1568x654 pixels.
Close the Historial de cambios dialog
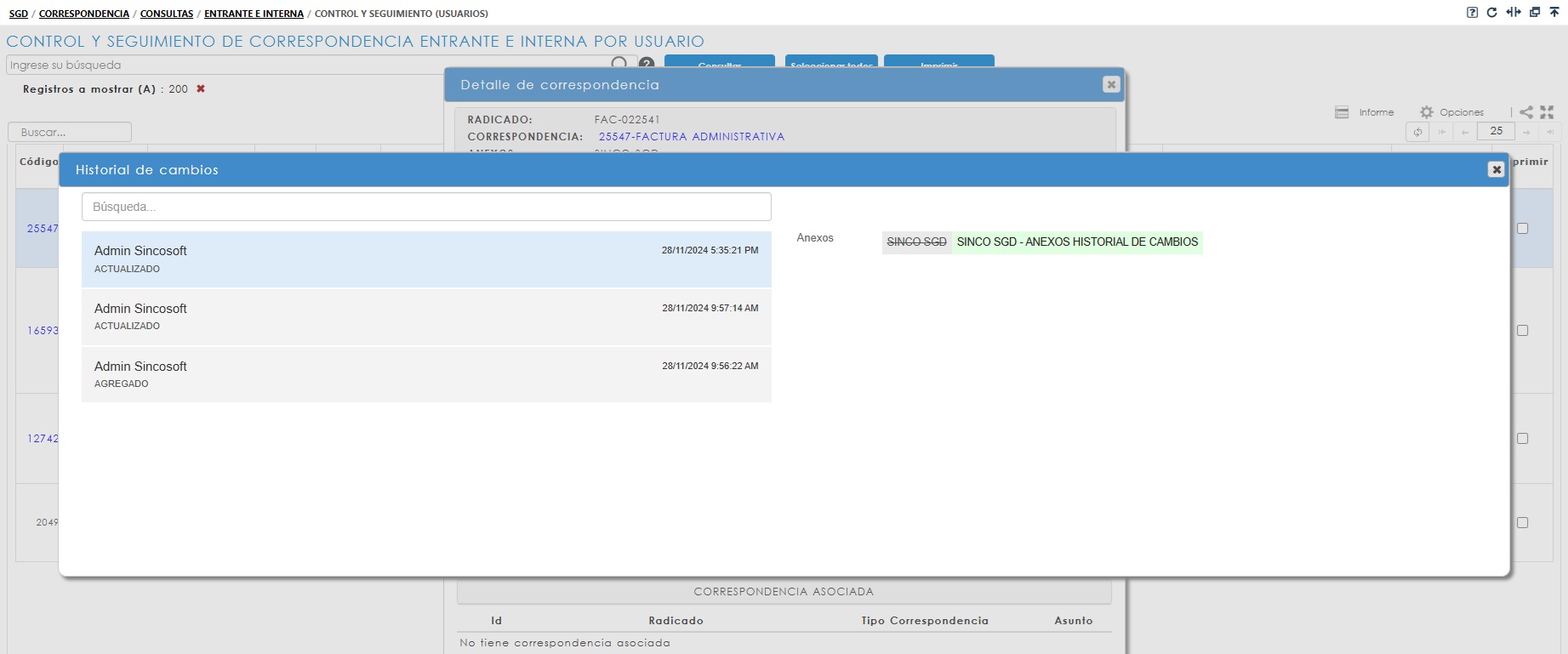(x=1496, y=169)
